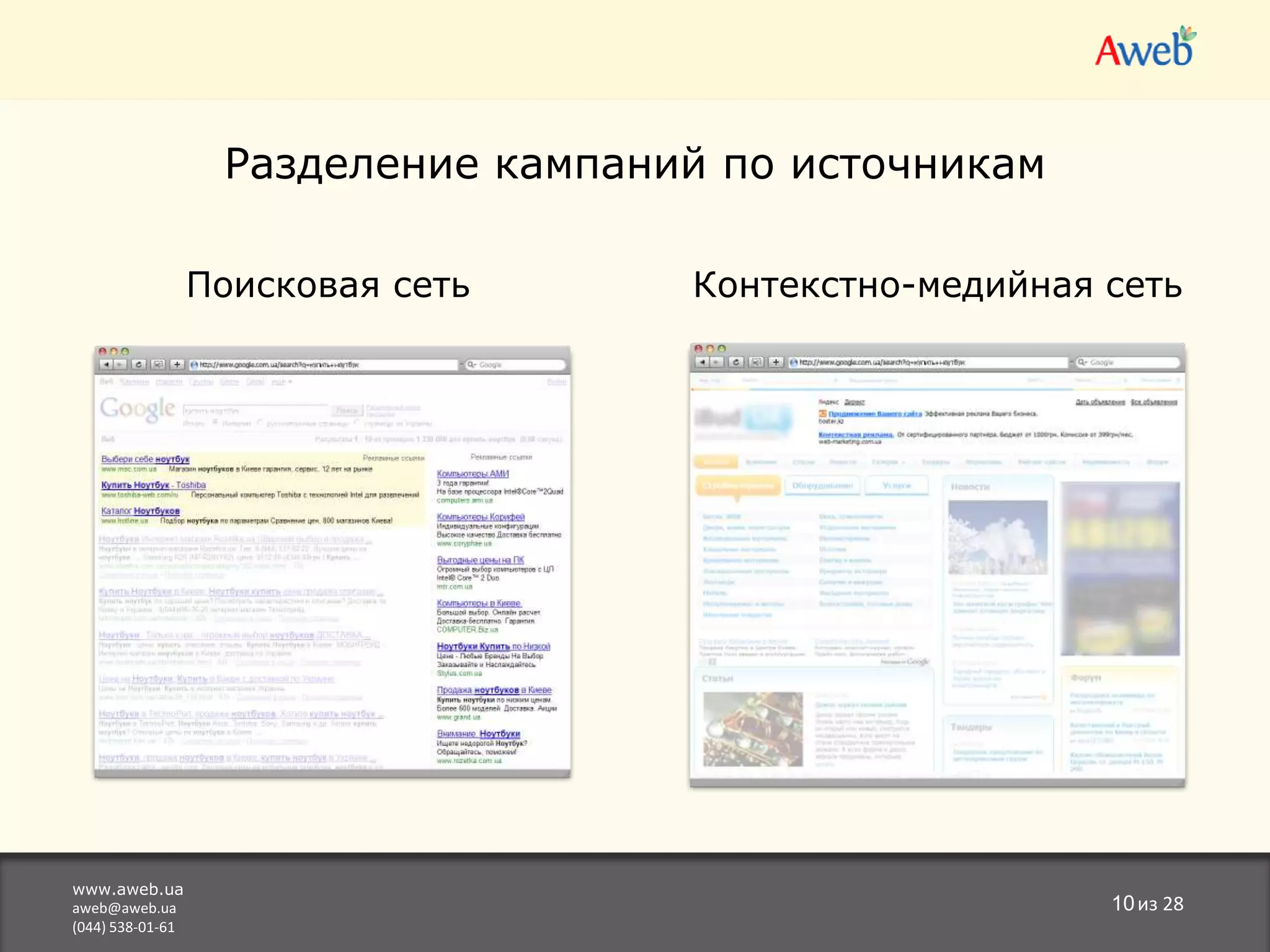This screenshot has width=1270, height=952.
Task: Click the '10 из 28' slide counter
Action: click(1148, 904)
